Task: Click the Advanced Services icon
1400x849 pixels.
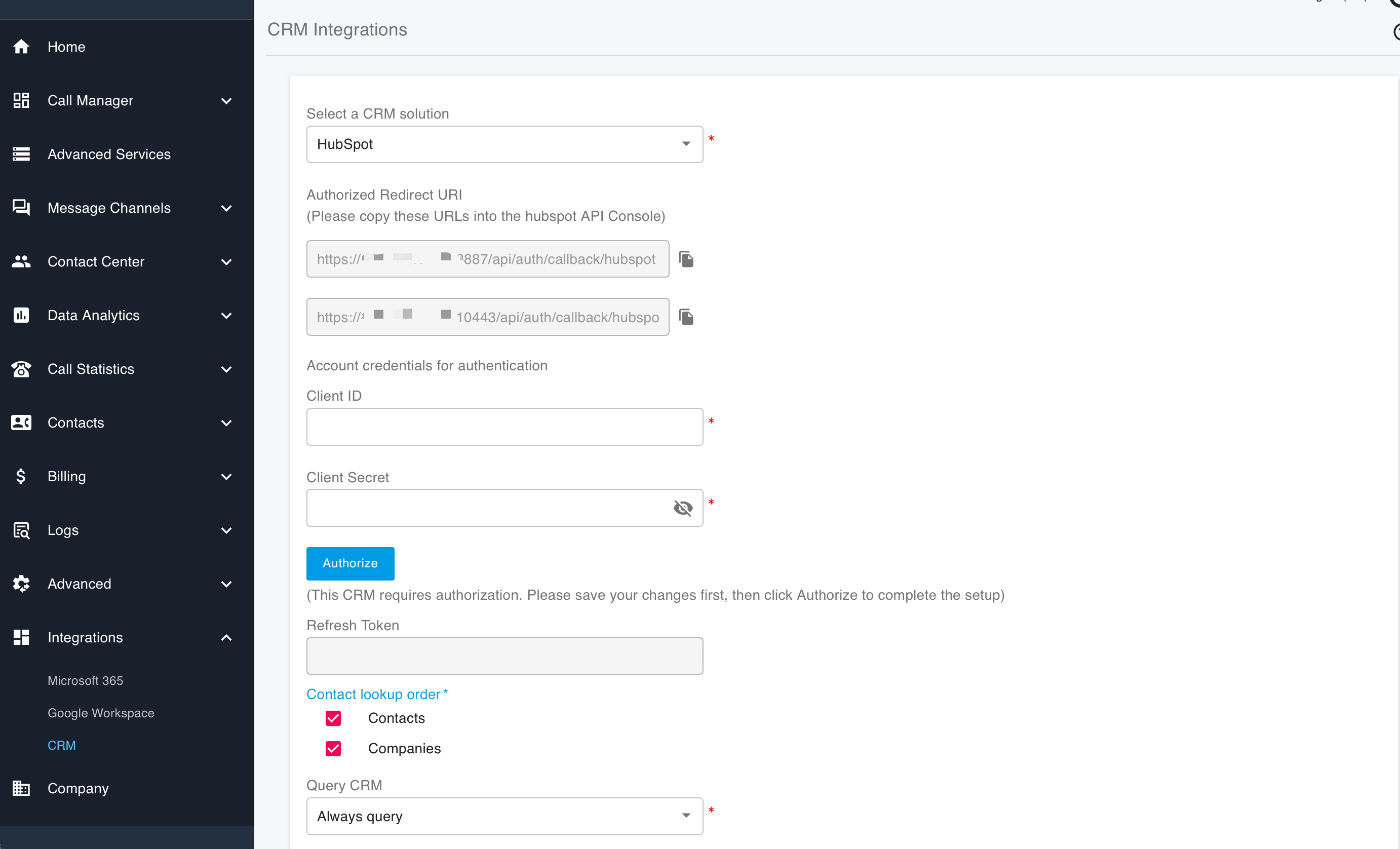Action: pyautogui.click(x=21, y=154)
